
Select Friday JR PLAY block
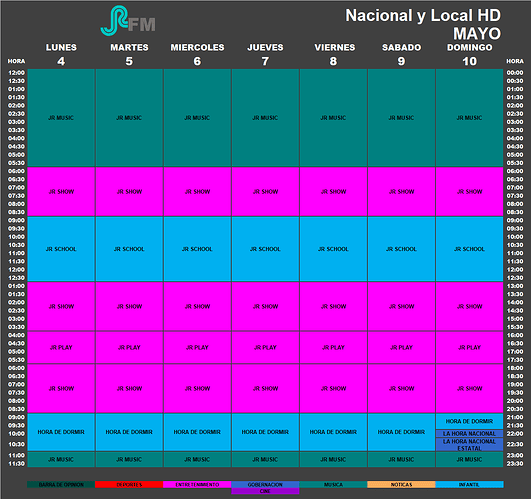point(334,347)
